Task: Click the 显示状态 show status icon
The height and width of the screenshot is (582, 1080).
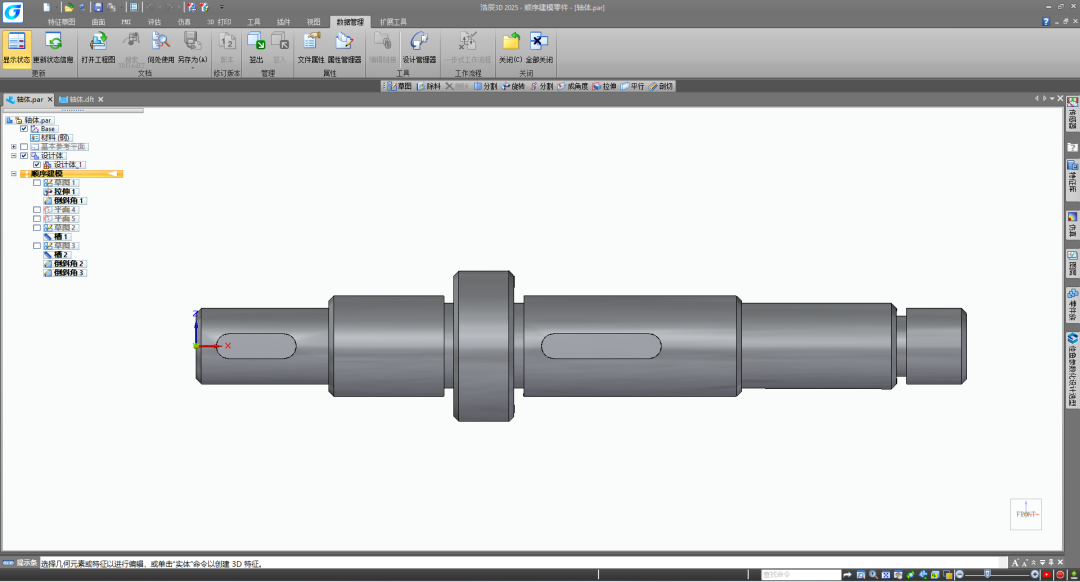Action: [17, 41]
